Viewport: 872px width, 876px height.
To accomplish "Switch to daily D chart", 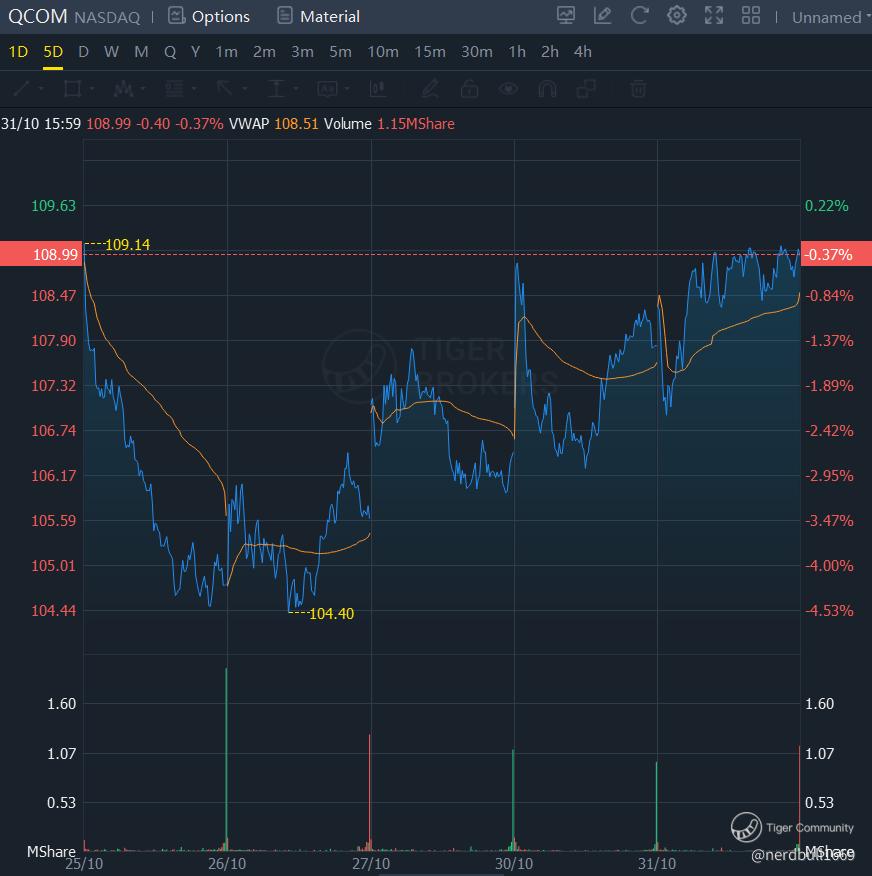I will click(x=83, y=52).
